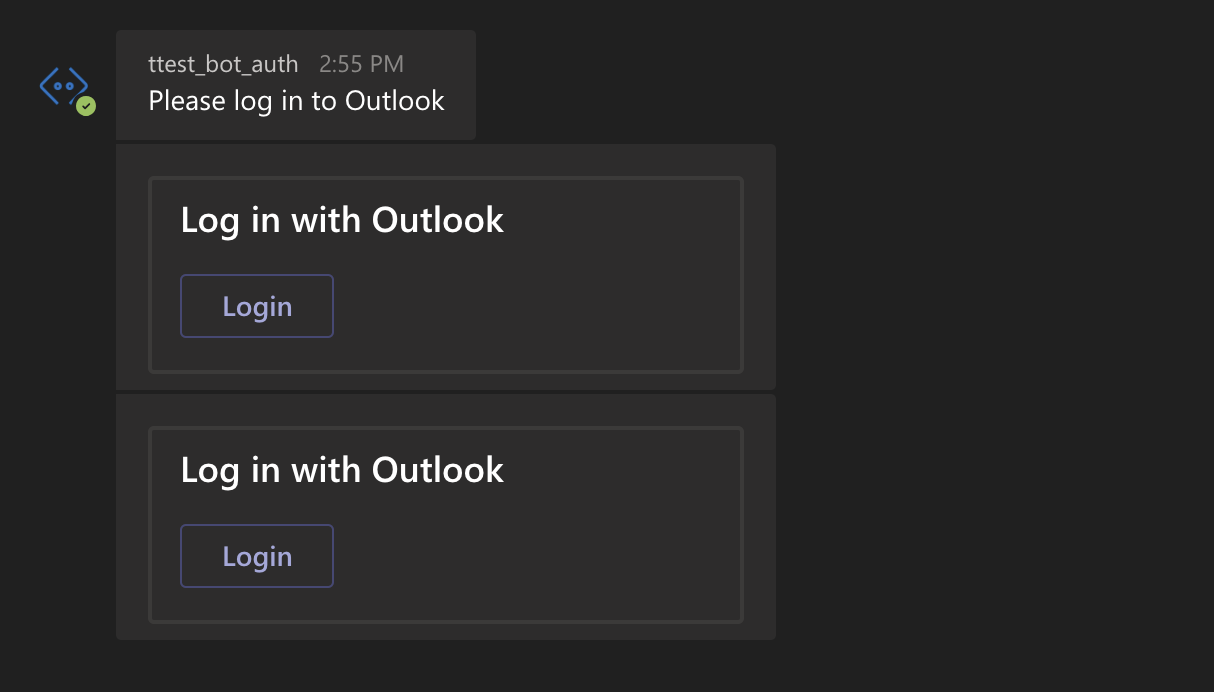This screenshot has height=692, width=1214.
Task: Open the ttest_bot_auth sender name
Action: coord(223,64)
